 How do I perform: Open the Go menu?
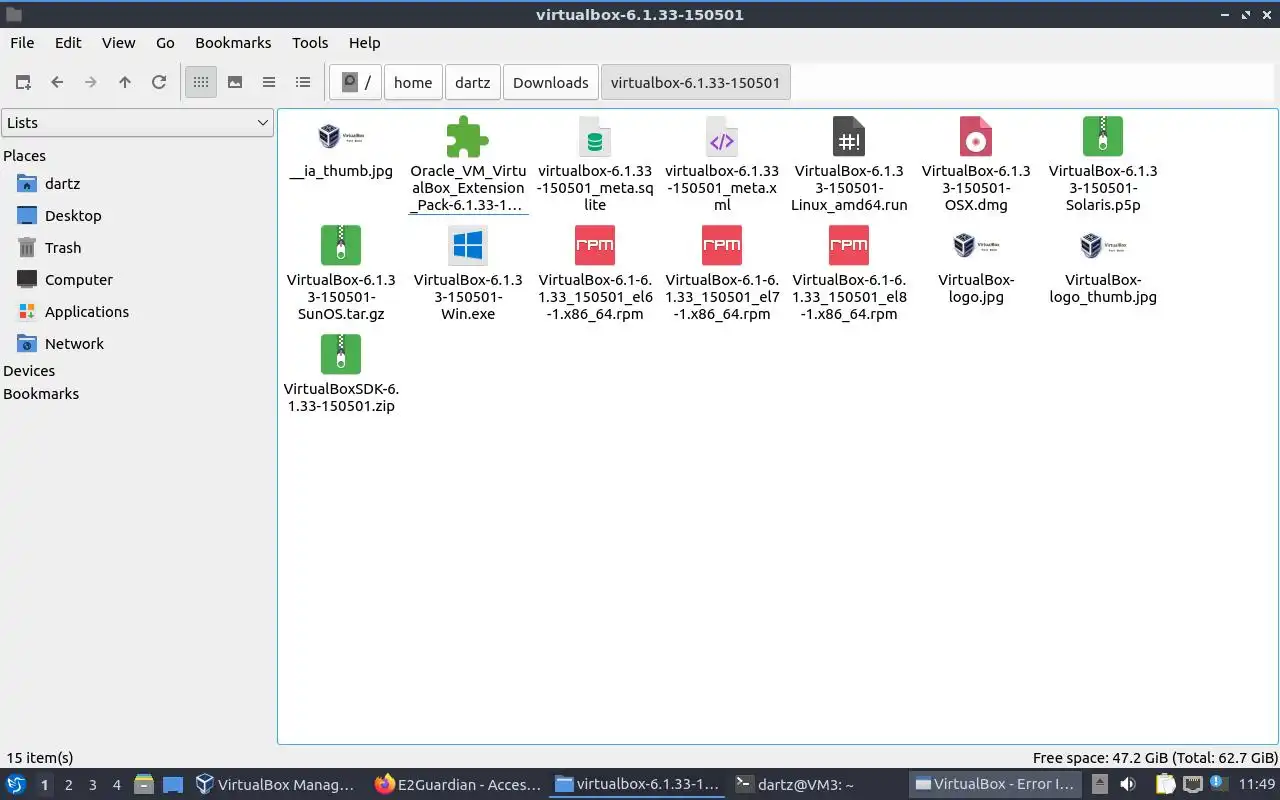pyautogui.click(x=165, y=43)
